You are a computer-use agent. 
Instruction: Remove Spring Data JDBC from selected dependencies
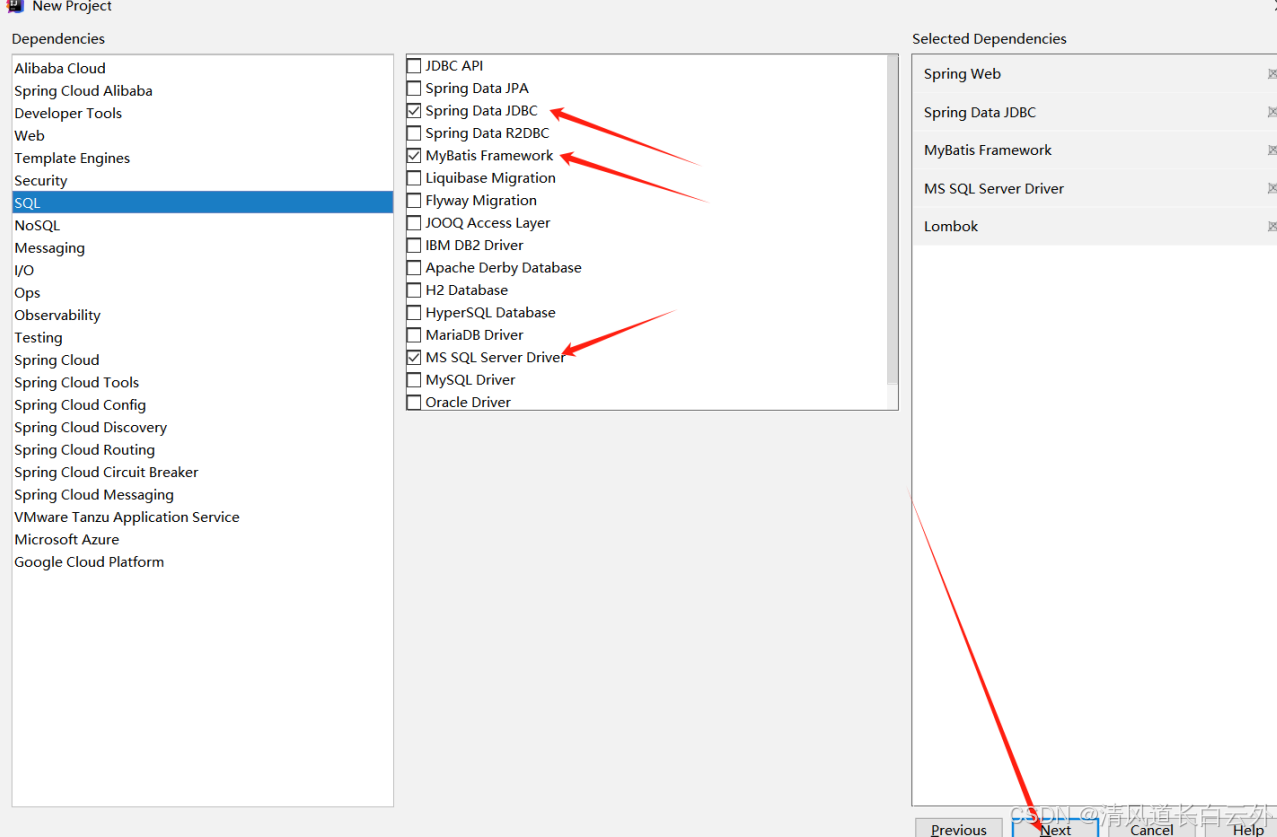click(1272, 112)
